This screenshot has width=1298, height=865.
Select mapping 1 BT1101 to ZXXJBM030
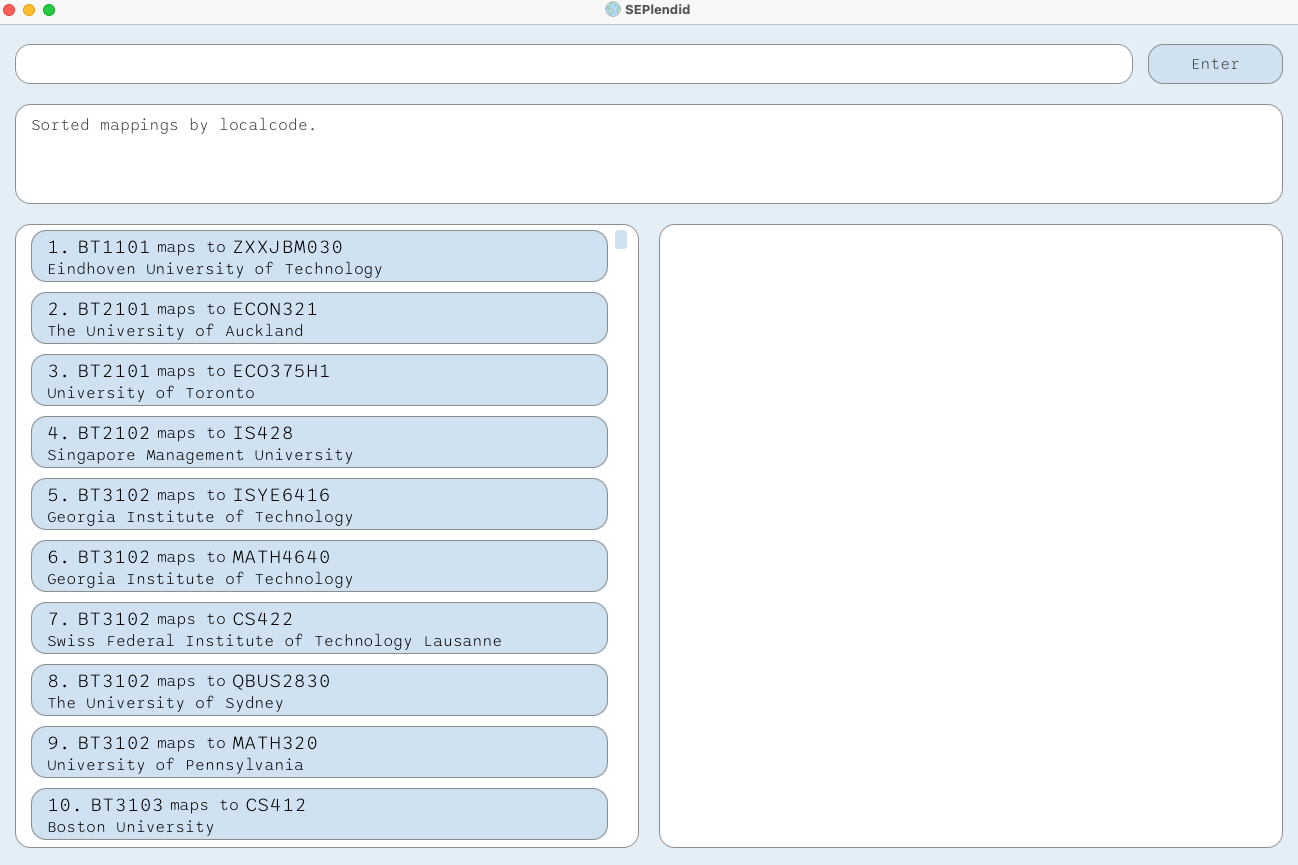tap(319, 256)
